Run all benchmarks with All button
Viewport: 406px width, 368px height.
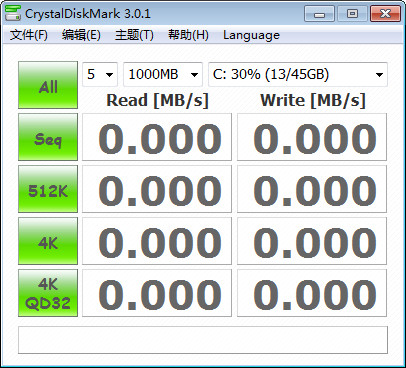(48, 85)
